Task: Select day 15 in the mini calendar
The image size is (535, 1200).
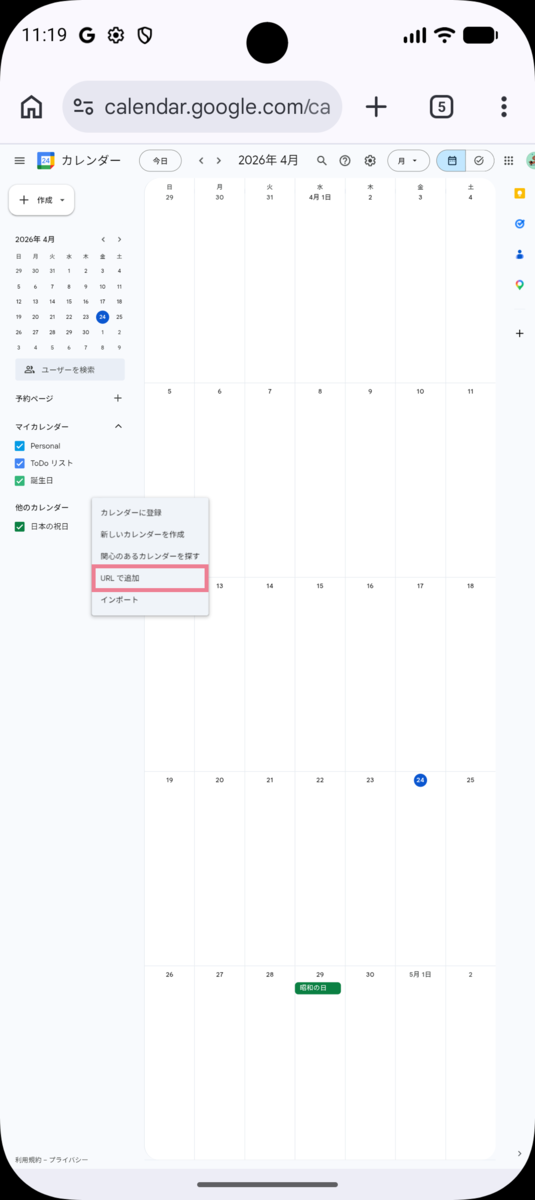Action: 68,301
